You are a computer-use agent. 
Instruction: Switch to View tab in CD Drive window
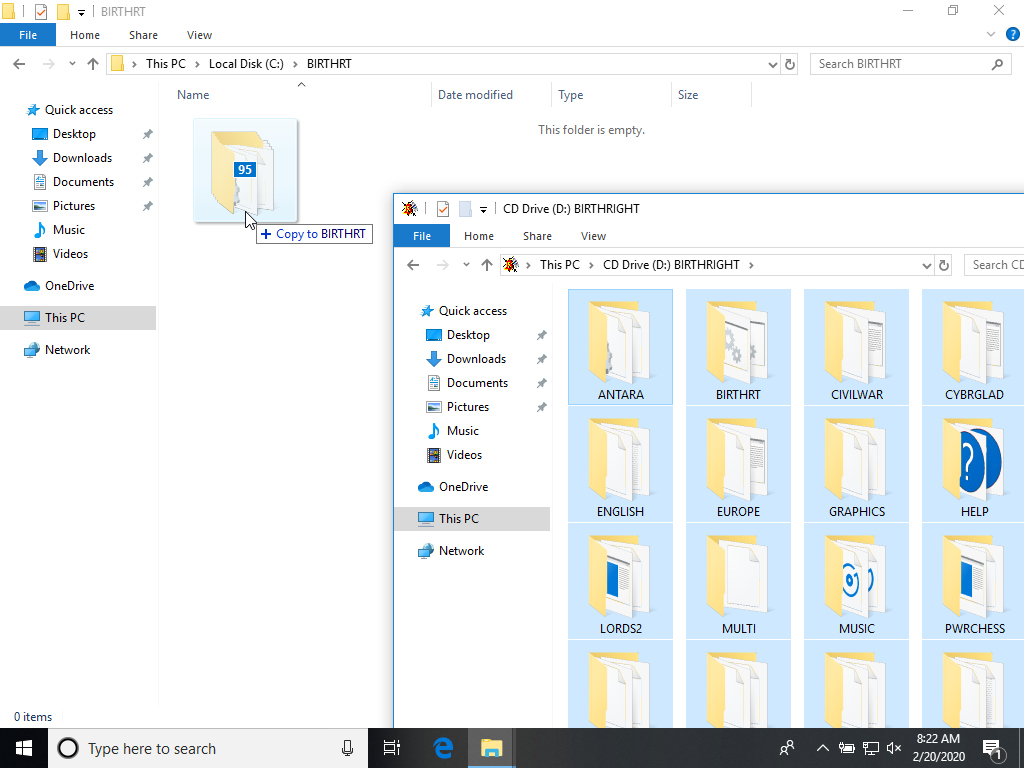[x=593, y=236]
